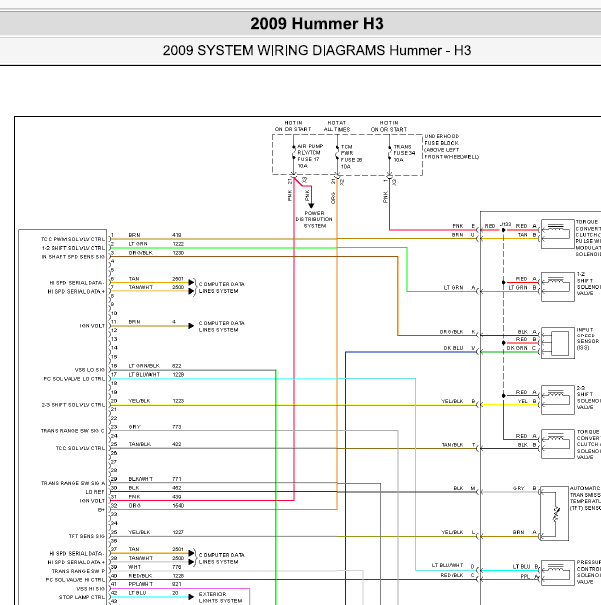Click the "VSS LO SIG" pin label

click(x=89, y=370)
